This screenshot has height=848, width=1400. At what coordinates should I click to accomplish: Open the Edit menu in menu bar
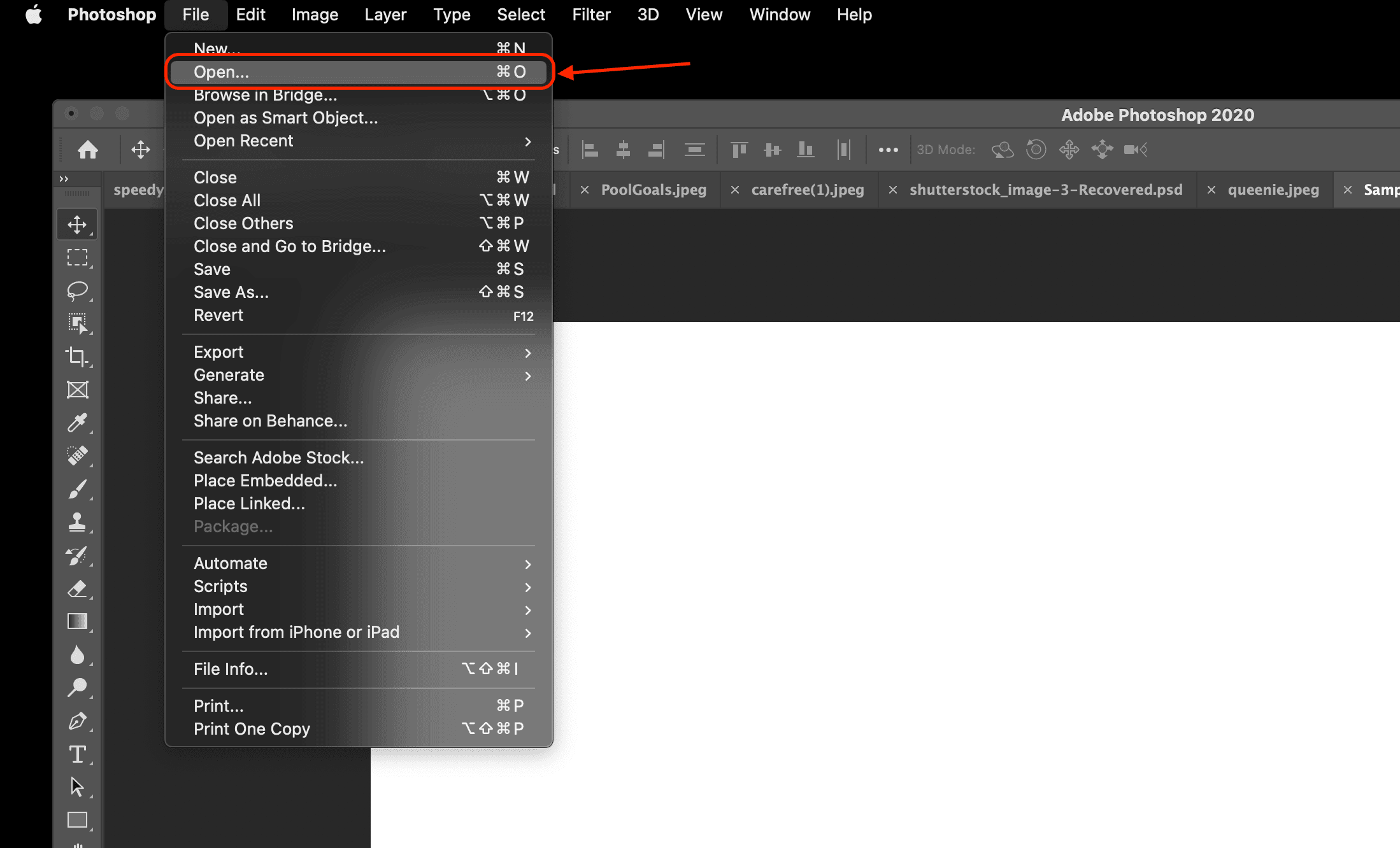(250, 15)
